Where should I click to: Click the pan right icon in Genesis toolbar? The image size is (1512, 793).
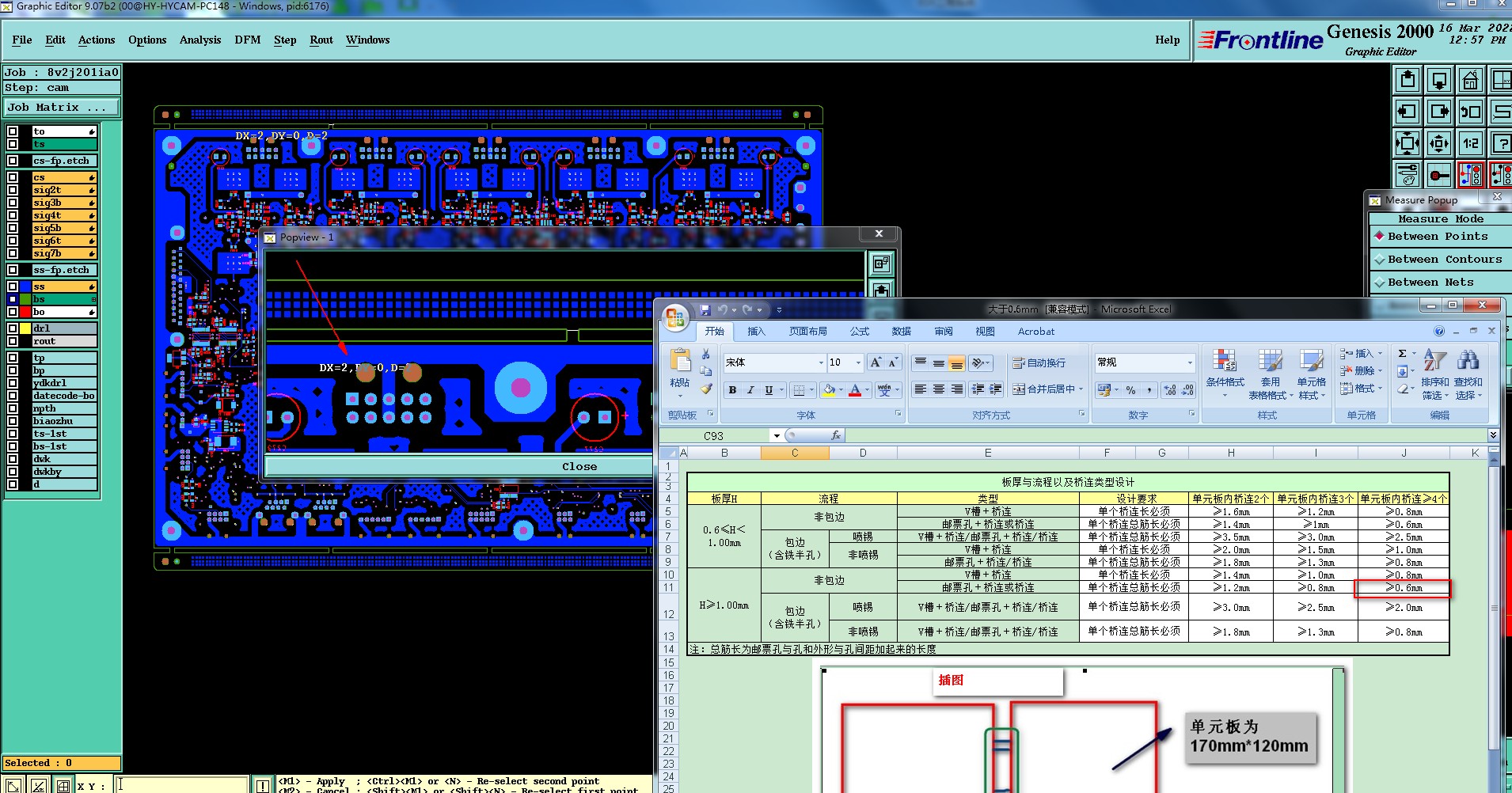[1439, 112]
